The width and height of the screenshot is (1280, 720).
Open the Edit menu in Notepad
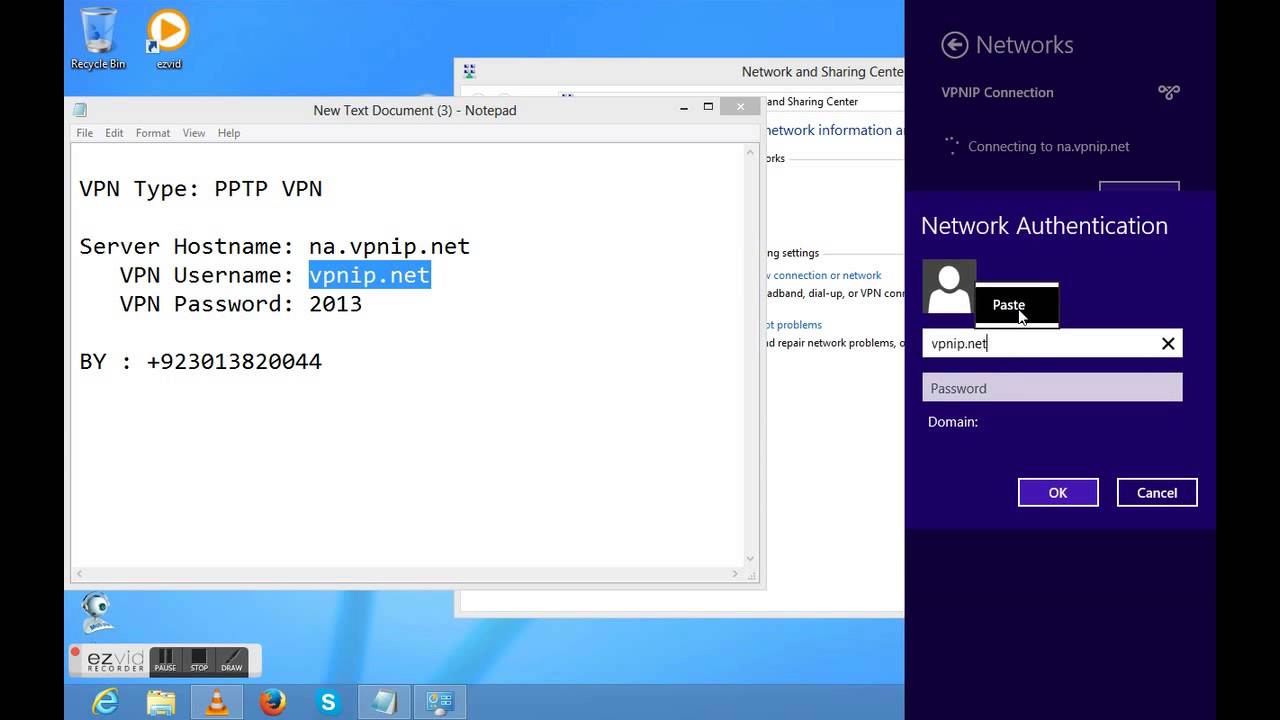pyautogui.click(x=114, y=133)
